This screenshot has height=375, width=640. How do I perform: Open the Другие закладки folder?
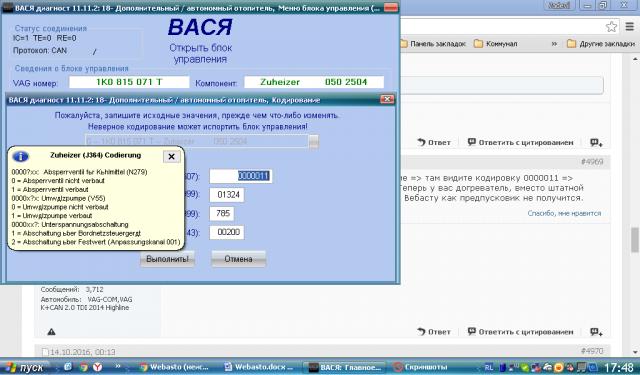point(601,44)
